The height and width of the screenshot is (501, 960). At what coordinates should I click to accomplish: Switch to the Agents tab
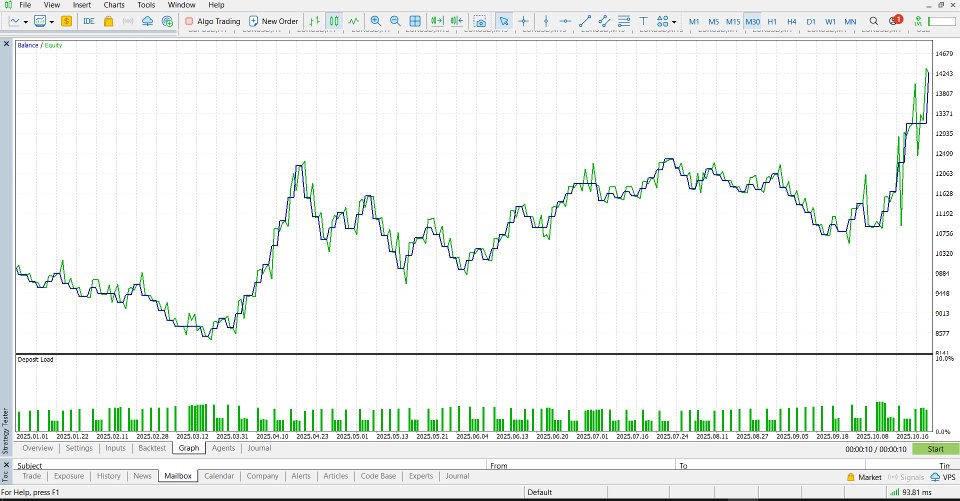[223, 448]
